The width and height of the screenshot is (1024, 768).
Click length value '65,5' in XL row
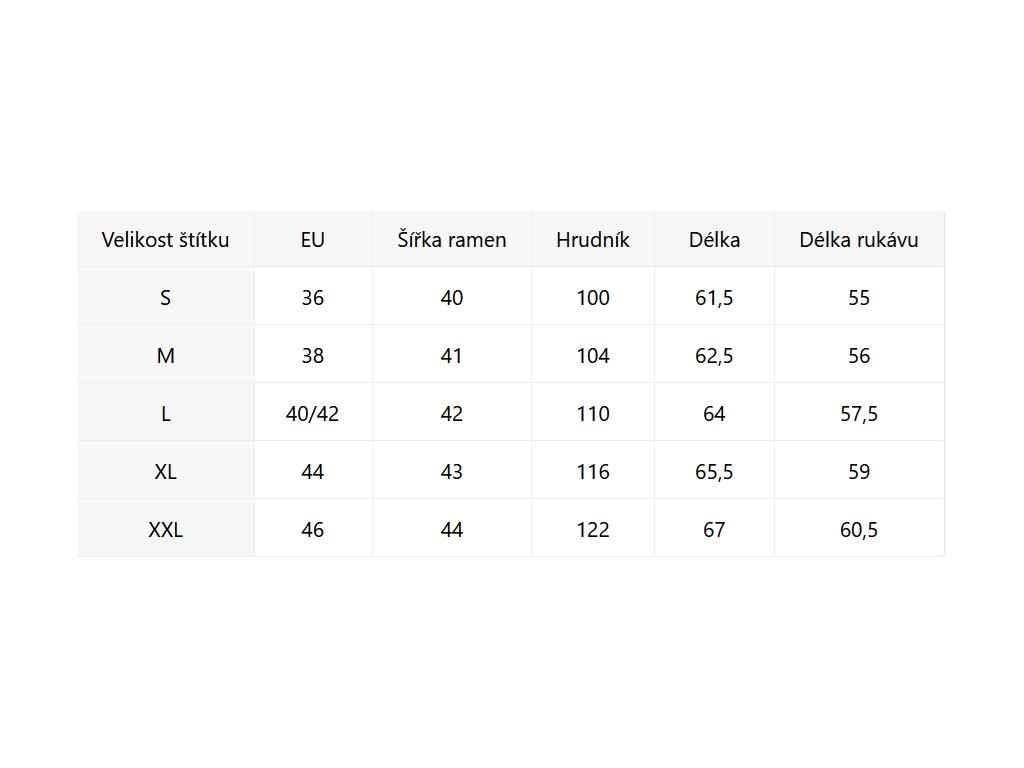coord(714,472)
